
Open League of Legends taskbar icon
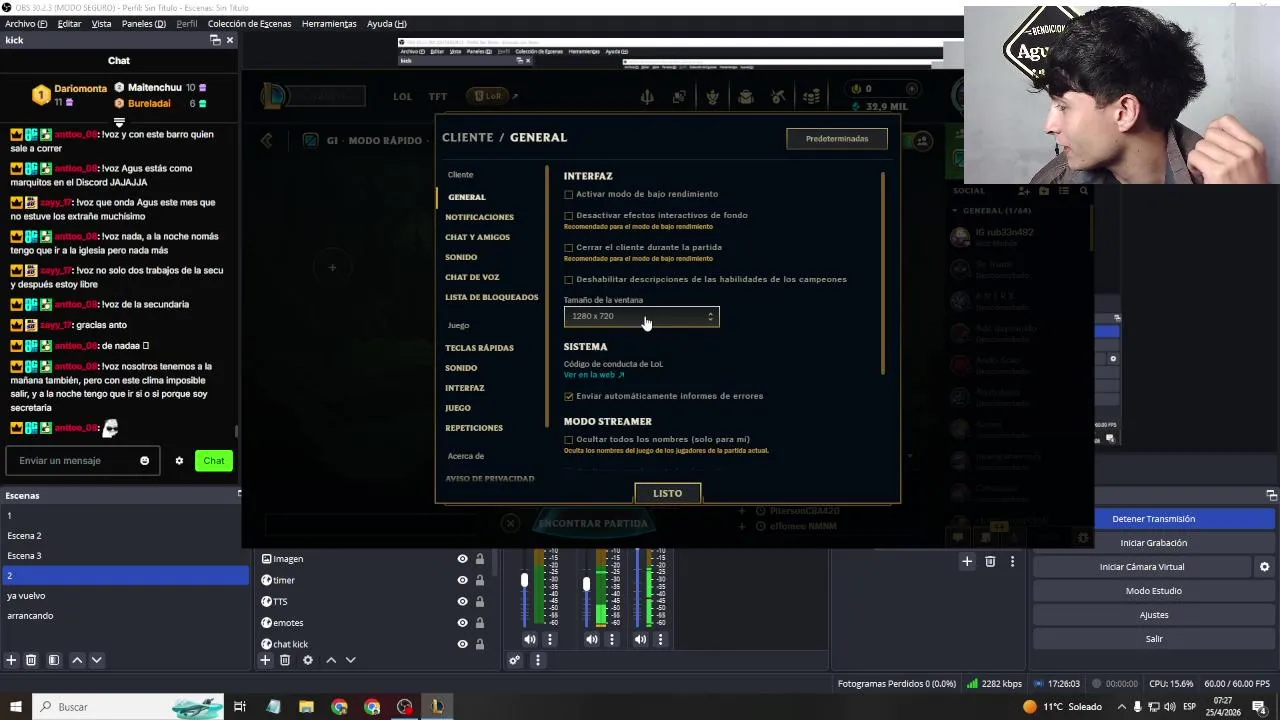437,707
